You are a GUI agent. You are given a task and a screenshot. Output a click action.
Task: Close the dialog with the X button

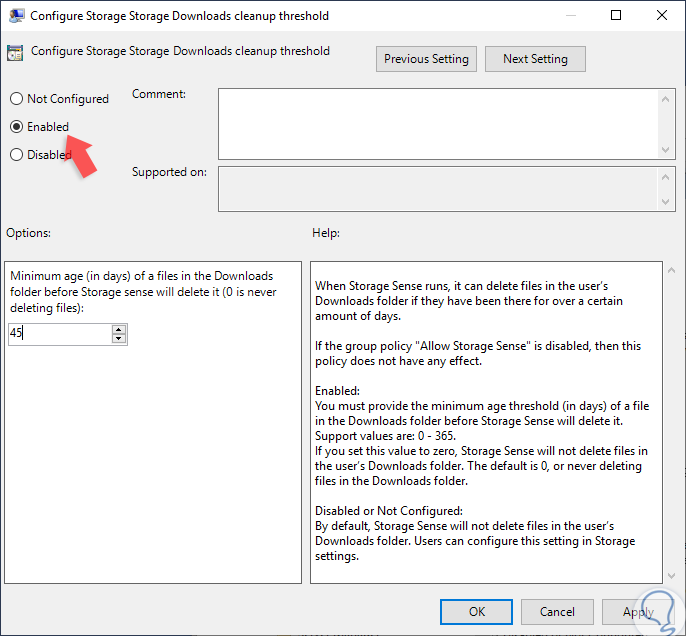point(662,15)
